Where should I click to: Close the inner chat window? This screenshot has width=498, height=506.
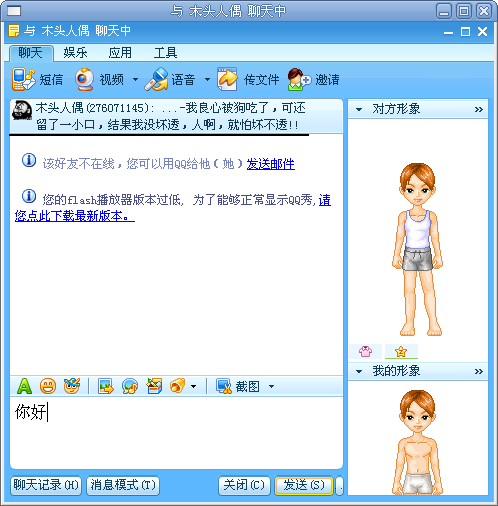point(482,32)
